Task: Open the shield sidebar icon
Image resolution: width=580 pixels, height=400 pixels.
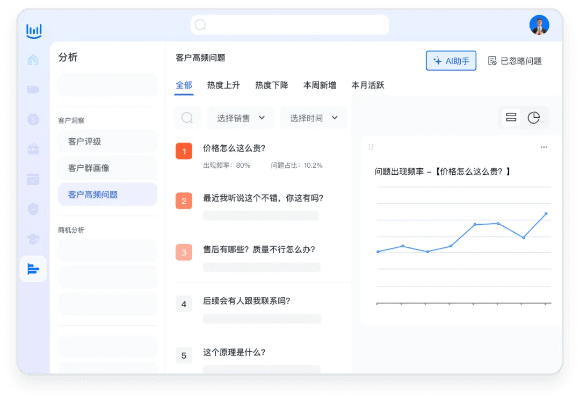Action: tap(33, 209)
